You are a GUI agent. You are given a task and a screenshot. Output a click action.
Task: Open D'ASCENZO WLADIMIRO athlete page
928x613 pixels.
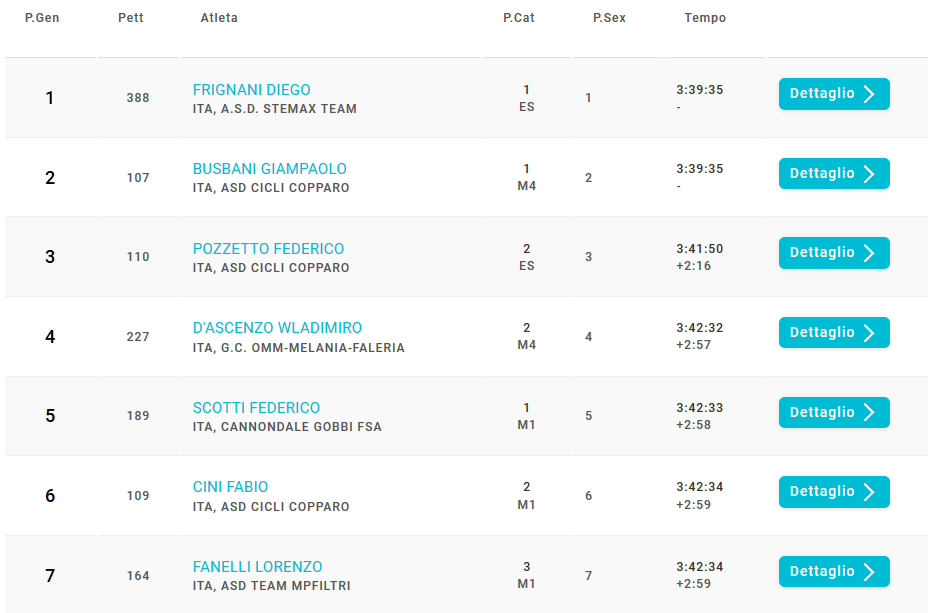point(278,328)
